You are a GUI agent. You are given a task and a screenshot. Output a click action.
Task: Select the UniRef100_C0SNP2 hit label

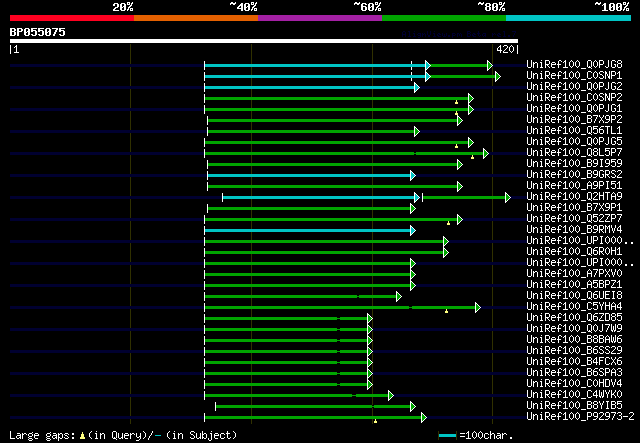click(574, 97)
